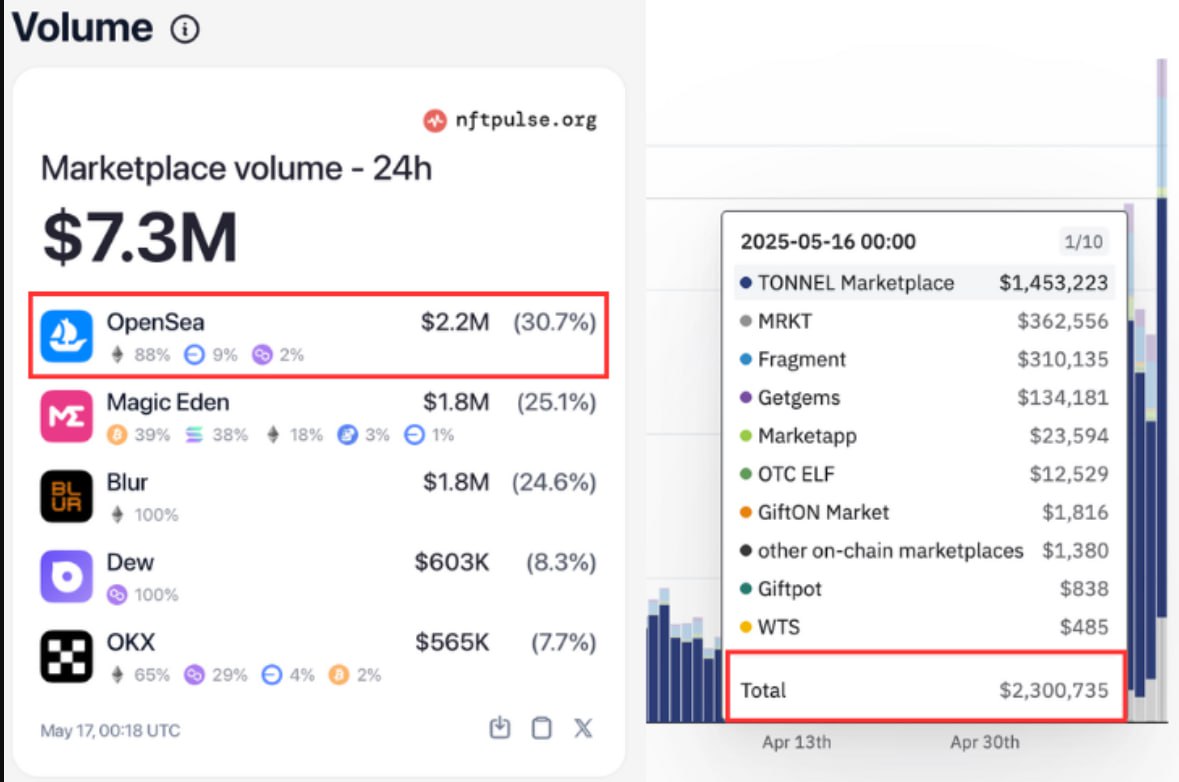Click the Marketplace volume - 24h heading
Viewport: 1179px width, 782px height.
click(x=236, y=168)
